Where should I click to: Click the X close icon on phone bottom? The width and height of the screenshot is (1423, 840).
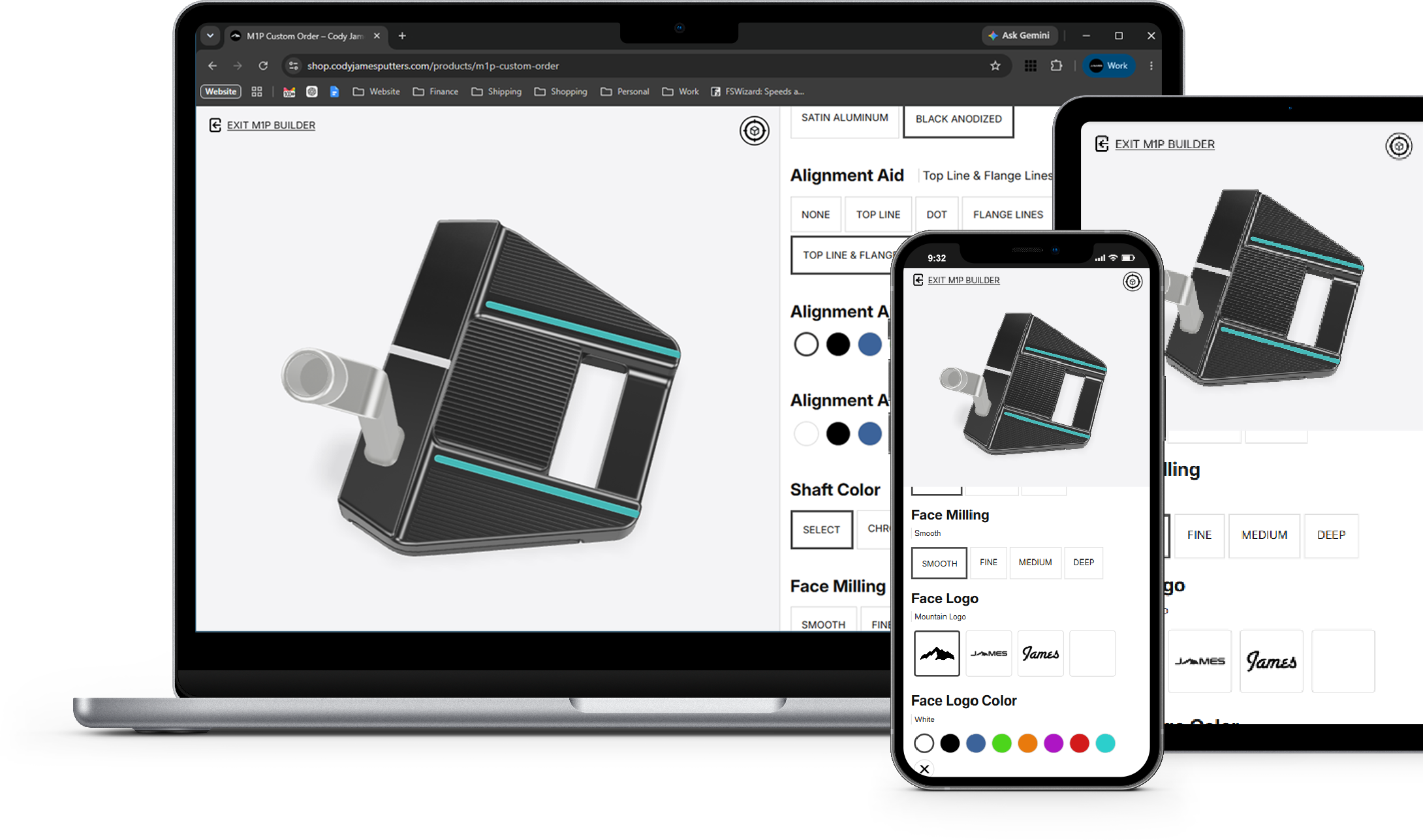click(x=924, y=769)
